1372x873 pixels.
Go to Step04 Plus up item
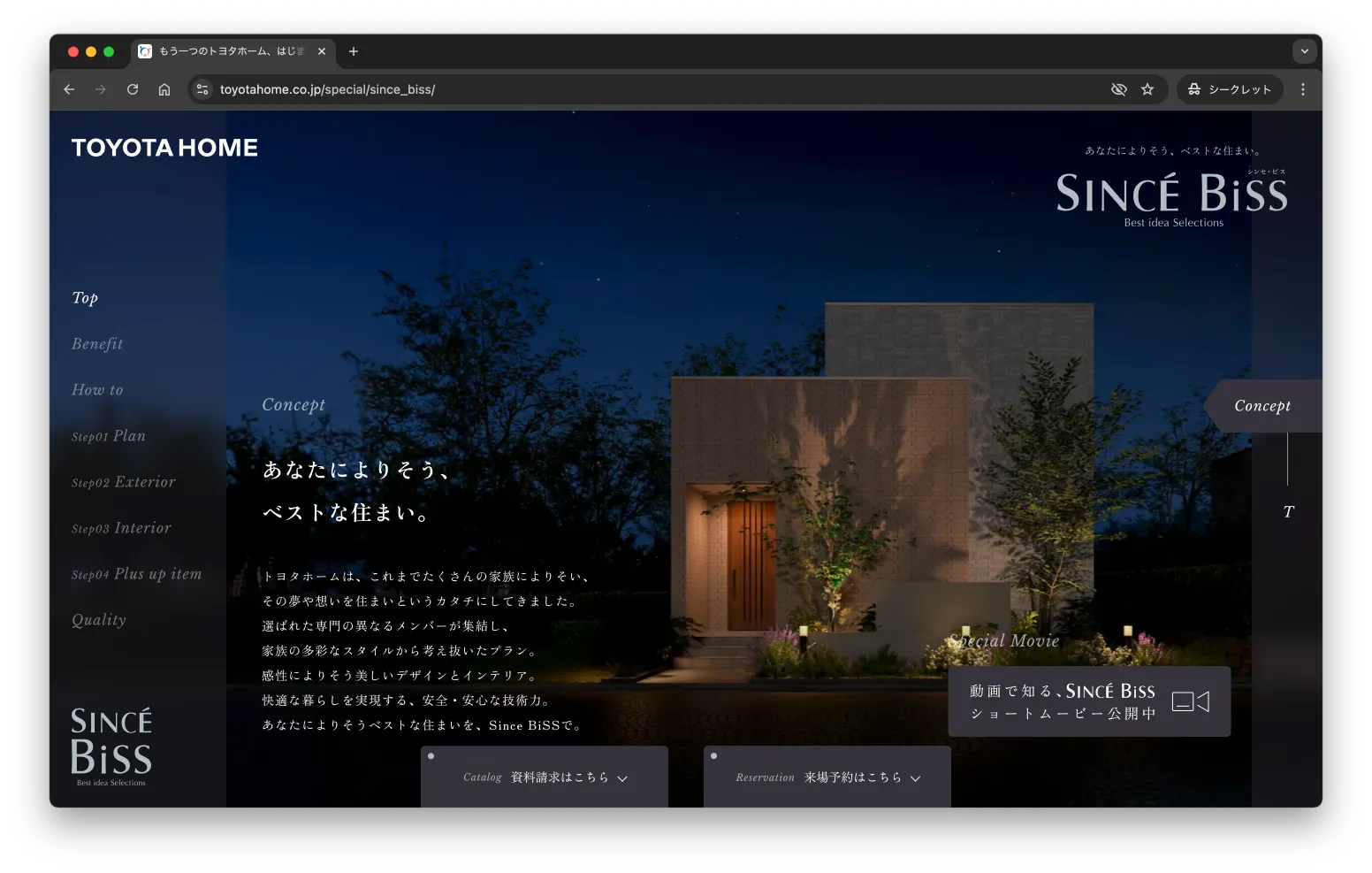pos(137,574)
